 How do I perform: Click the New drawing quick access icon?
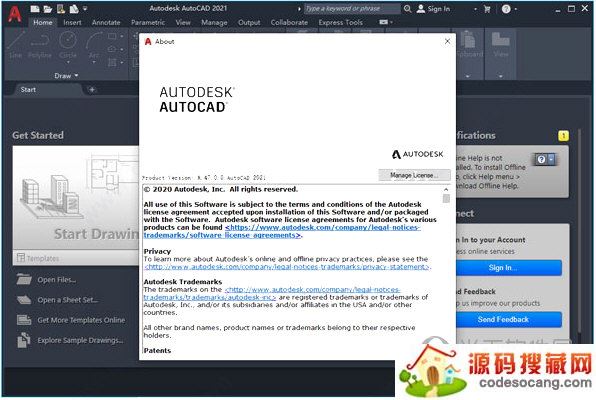(35, 9)
